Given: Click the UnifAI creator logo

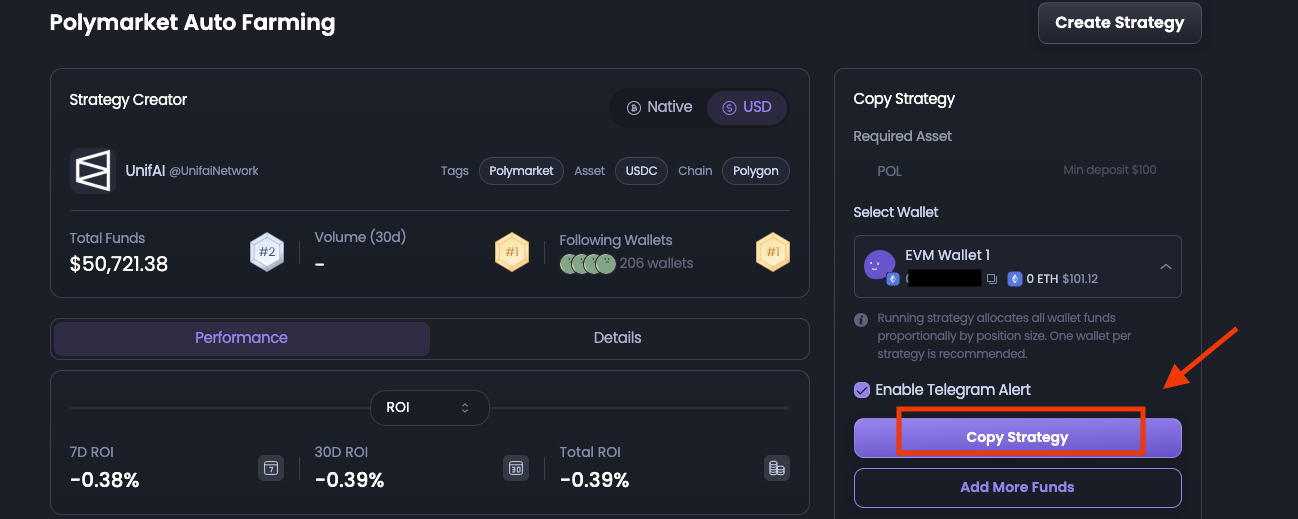Looking at the screenshot, I should (x=93, y=171).
